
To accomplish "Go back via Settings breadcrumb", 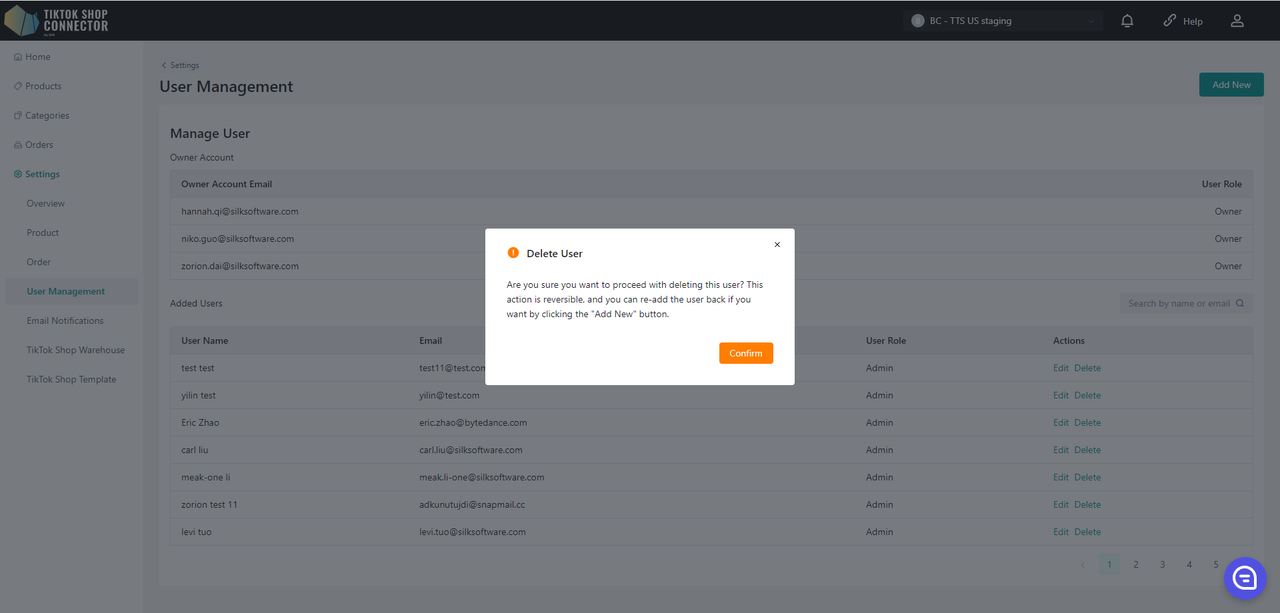I will pyautogui.click(x=181, y=66).
